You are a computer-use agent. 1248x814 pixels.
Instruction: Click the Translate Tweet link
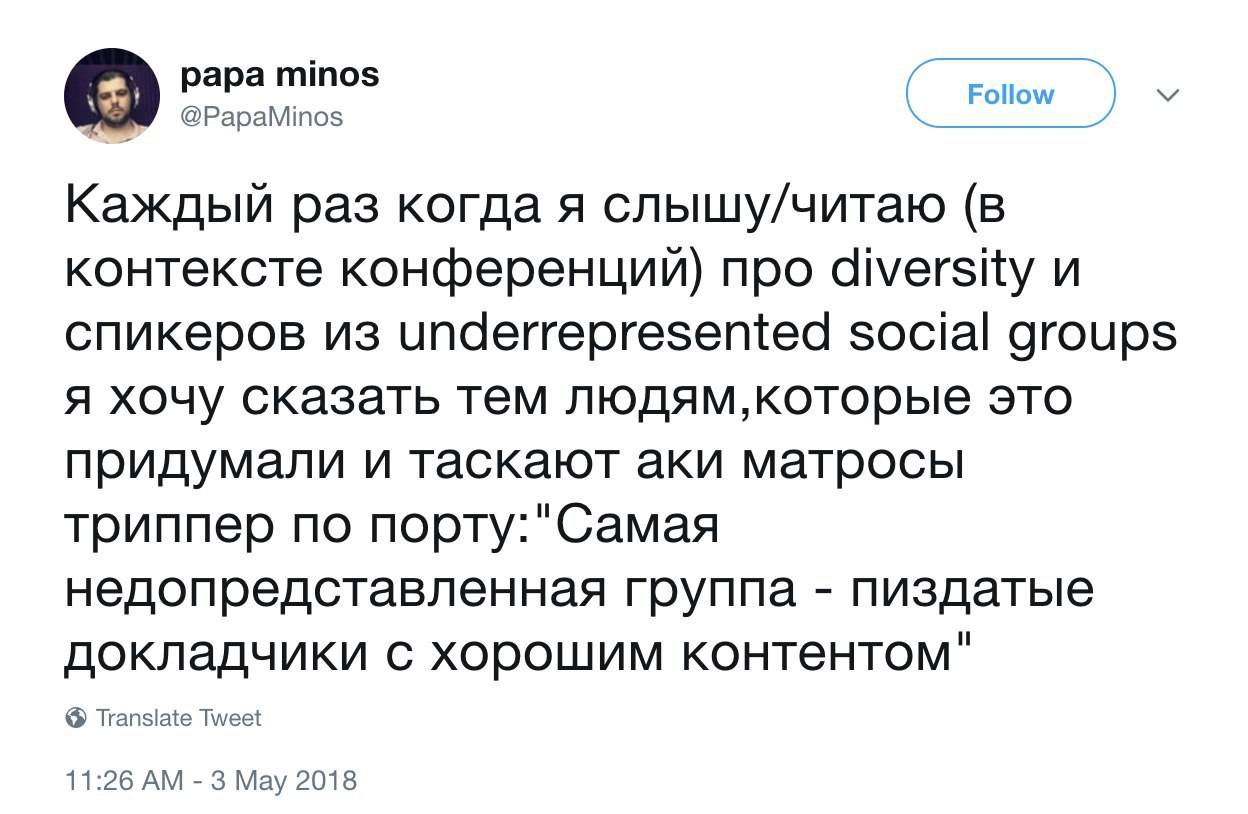point(178,718)
